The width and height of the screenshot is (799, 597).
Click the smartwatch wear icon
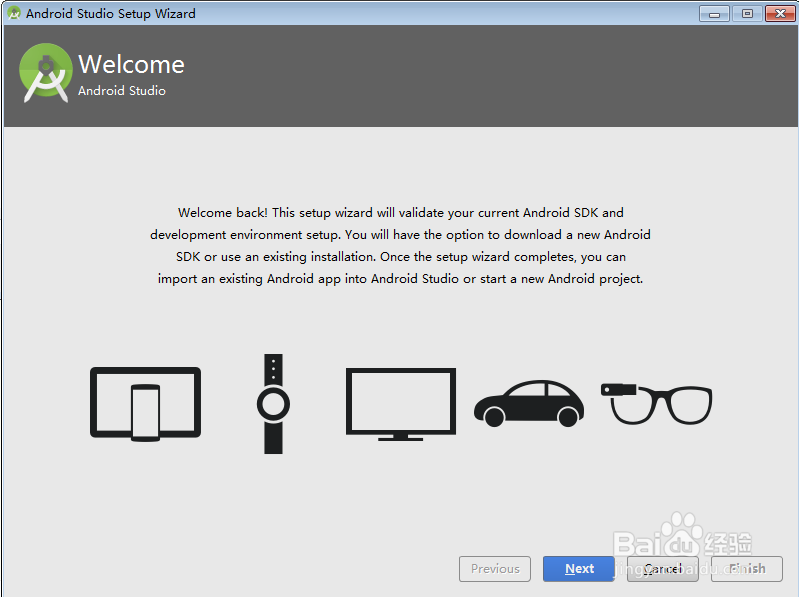tap(273, 403)
